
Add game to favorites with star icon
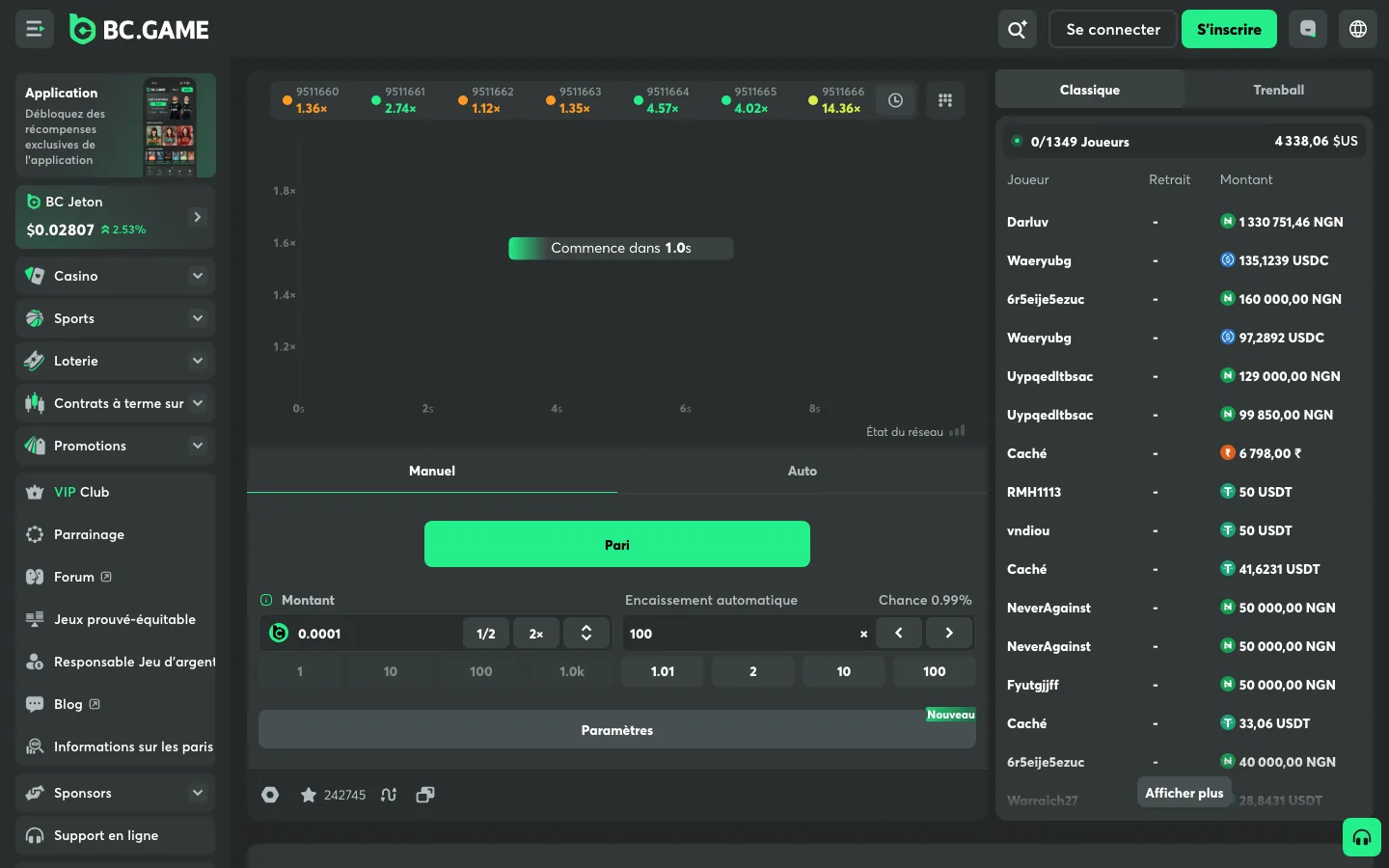click(309, 795)
